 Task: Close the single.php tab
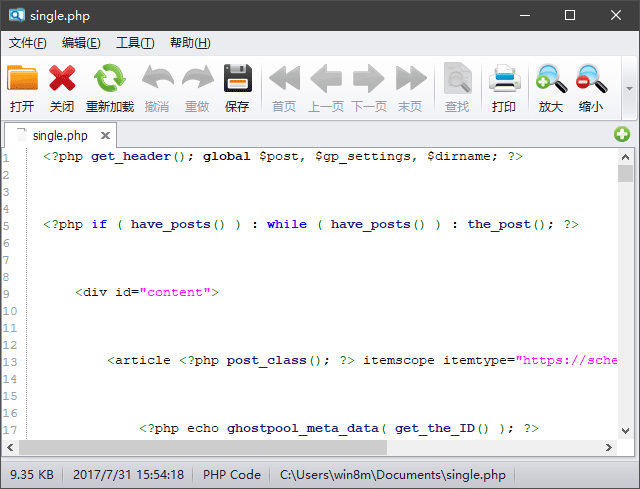(x=104, y=135)
